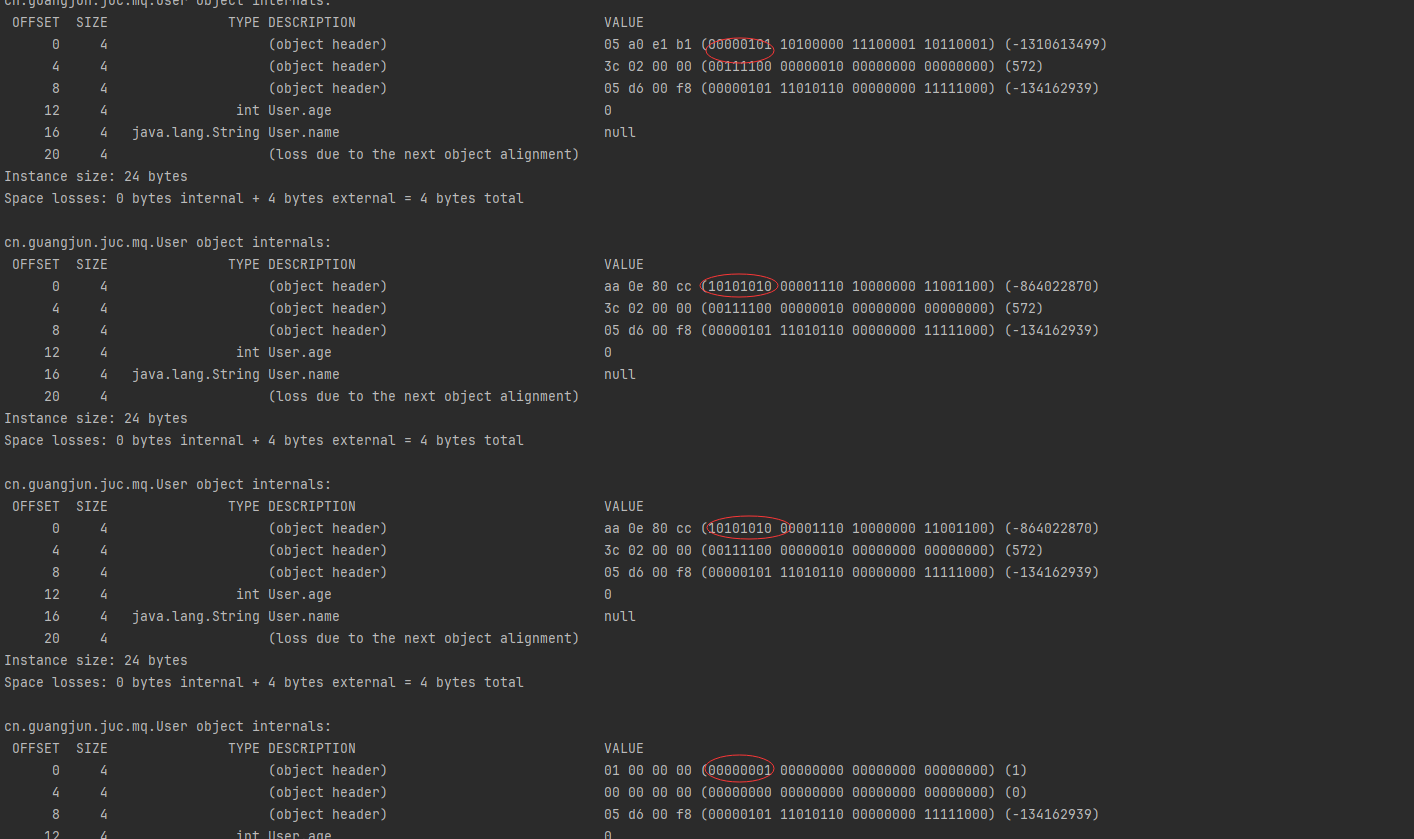Click the first "loss due to the next object alignment" text
The height and width of the screenshot is (839, 1414).
pyautogui.click(x=423, y=155)
